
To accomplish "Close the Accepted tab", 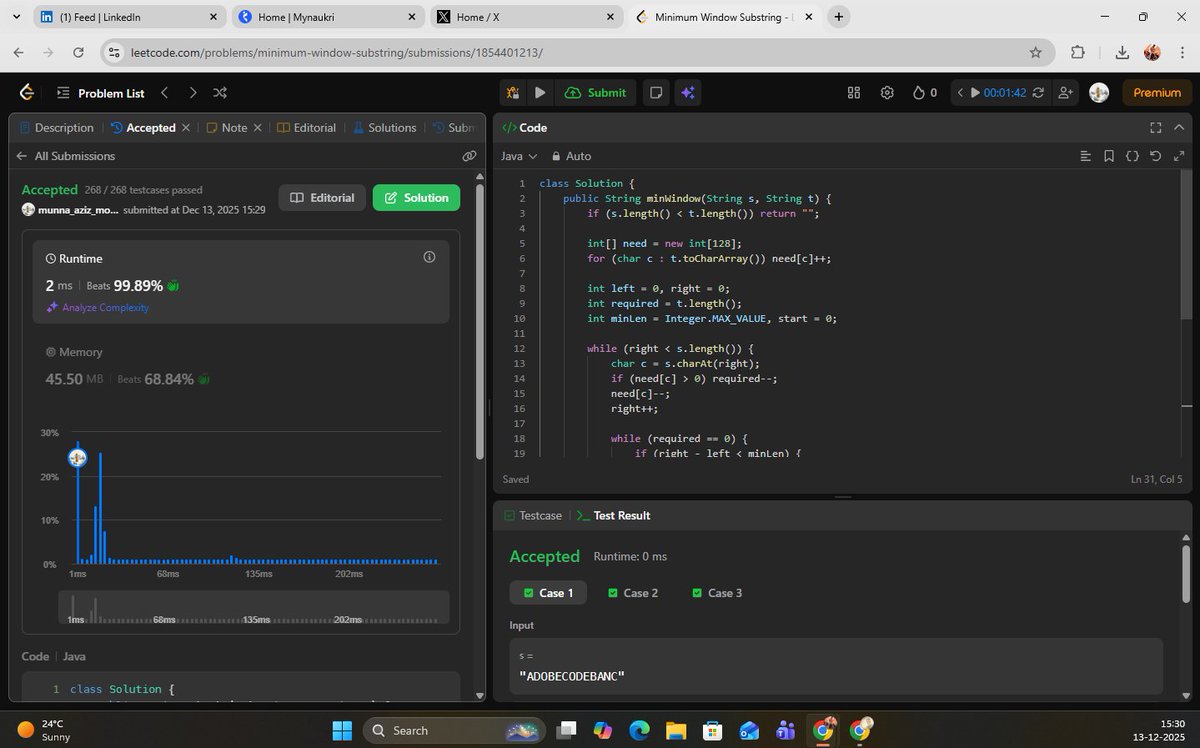I will click(x=187, y=127).
